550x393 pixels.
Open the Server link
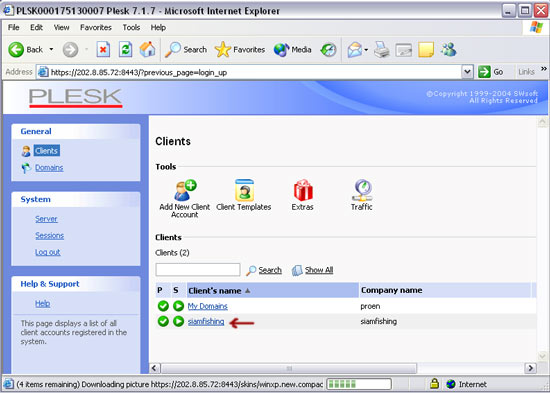[46, 219]
